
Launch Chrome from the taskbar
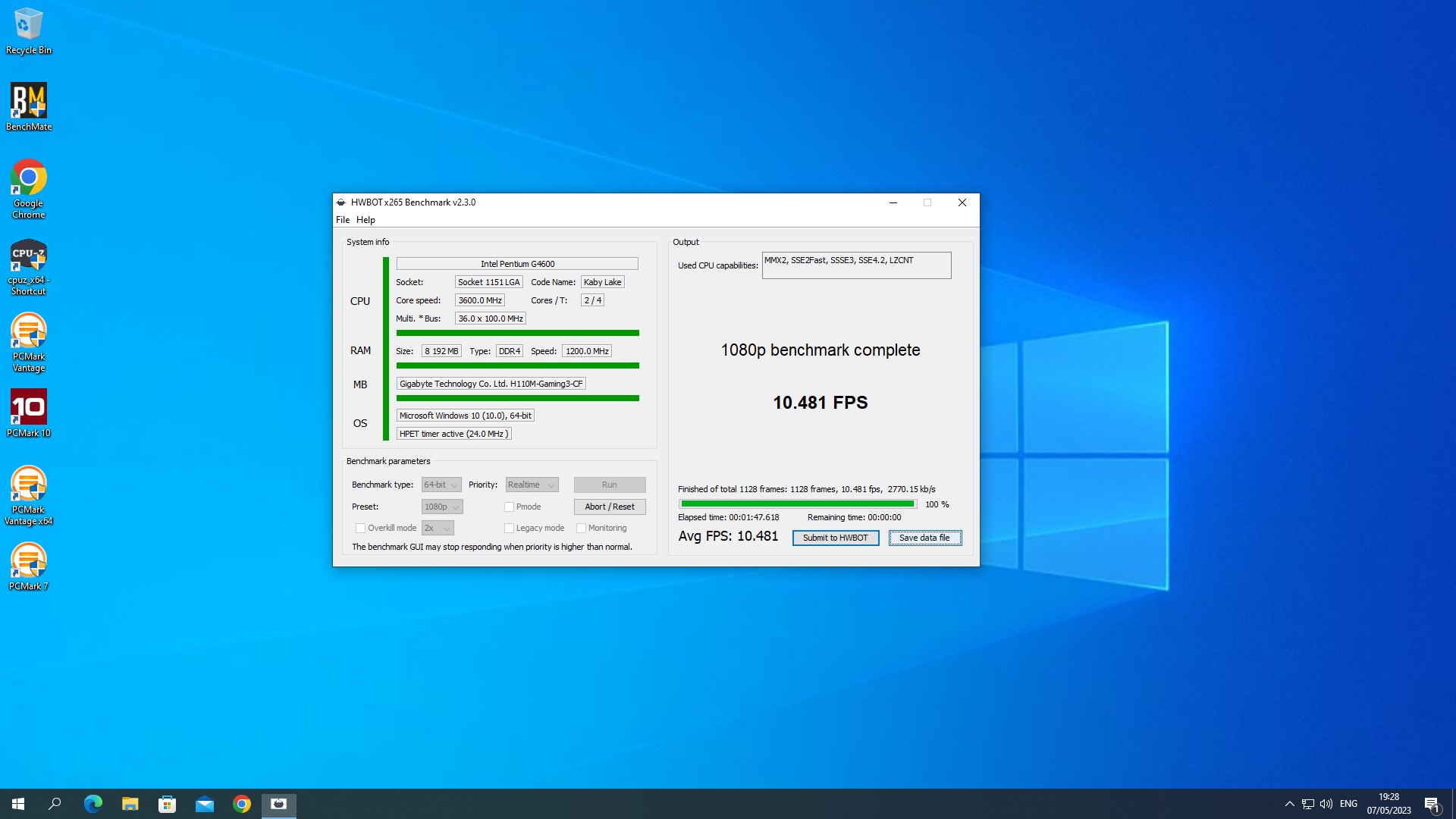point(242,804)
